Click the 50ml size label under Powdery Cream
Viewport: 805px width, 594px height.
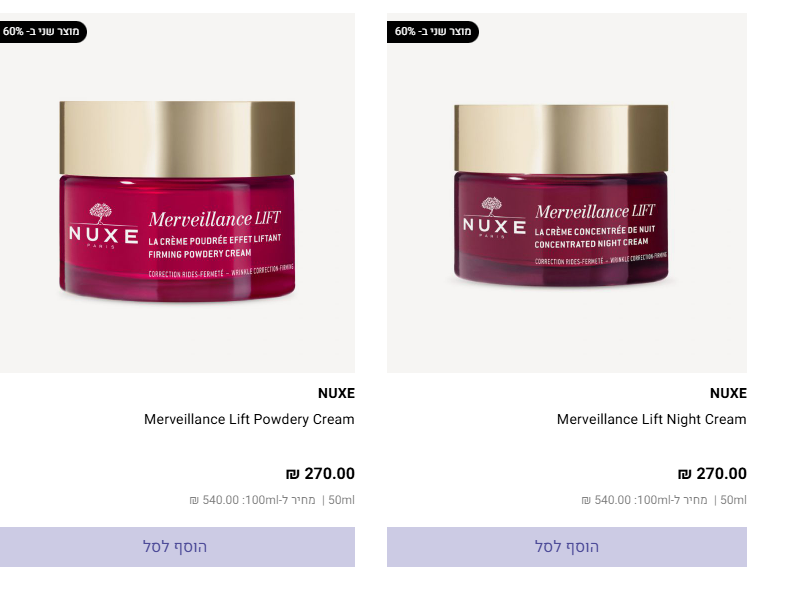(341, 500)
